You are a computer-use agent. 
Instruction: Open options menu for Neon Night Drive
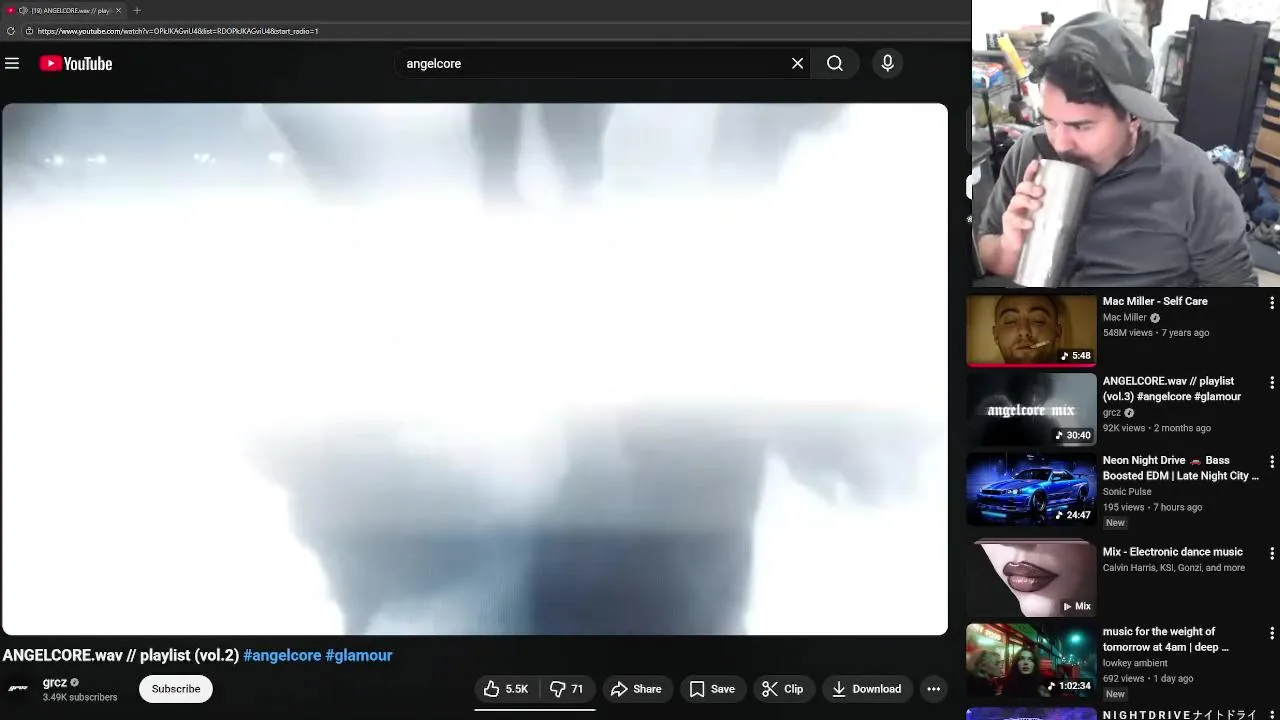1271,461
